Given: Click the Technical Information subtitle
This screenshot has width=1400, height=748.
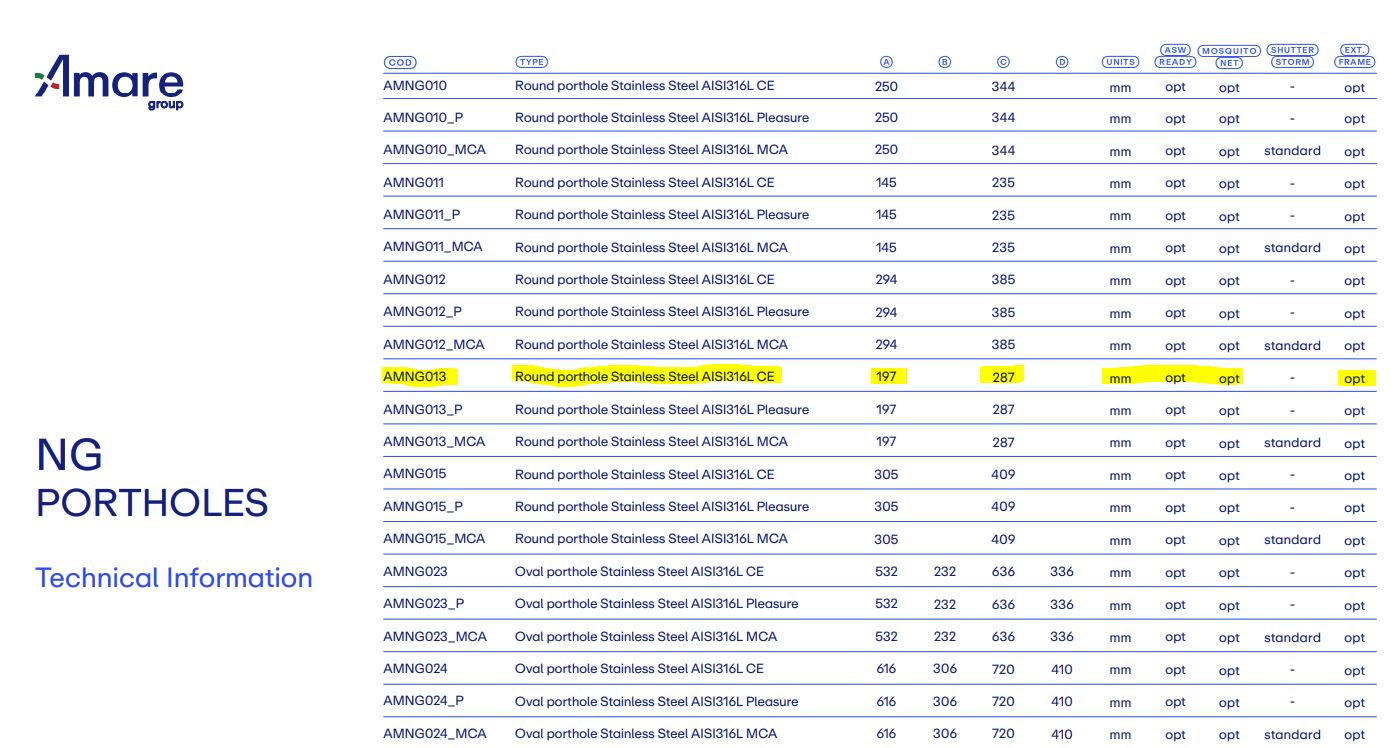Looking at the screenshot, I should pos(174,578).
